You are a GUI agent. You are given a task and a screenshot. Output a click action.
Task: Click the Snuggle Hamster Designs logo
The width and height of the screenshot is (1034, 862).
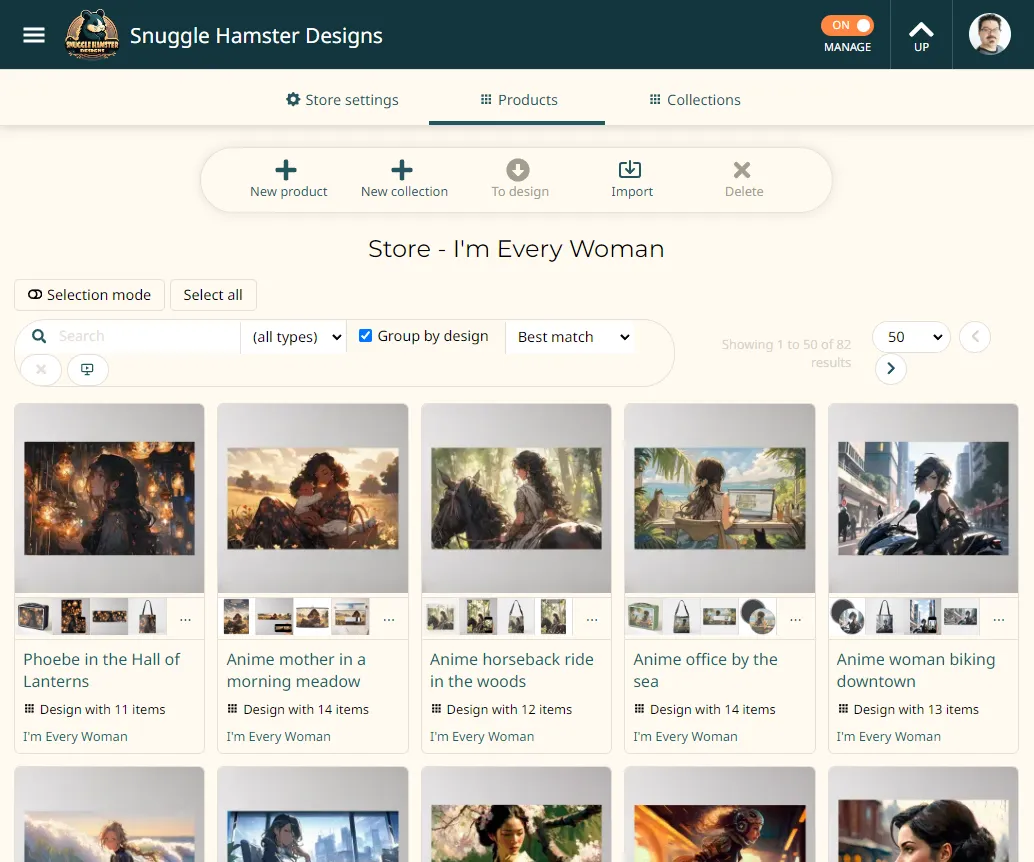92,35
